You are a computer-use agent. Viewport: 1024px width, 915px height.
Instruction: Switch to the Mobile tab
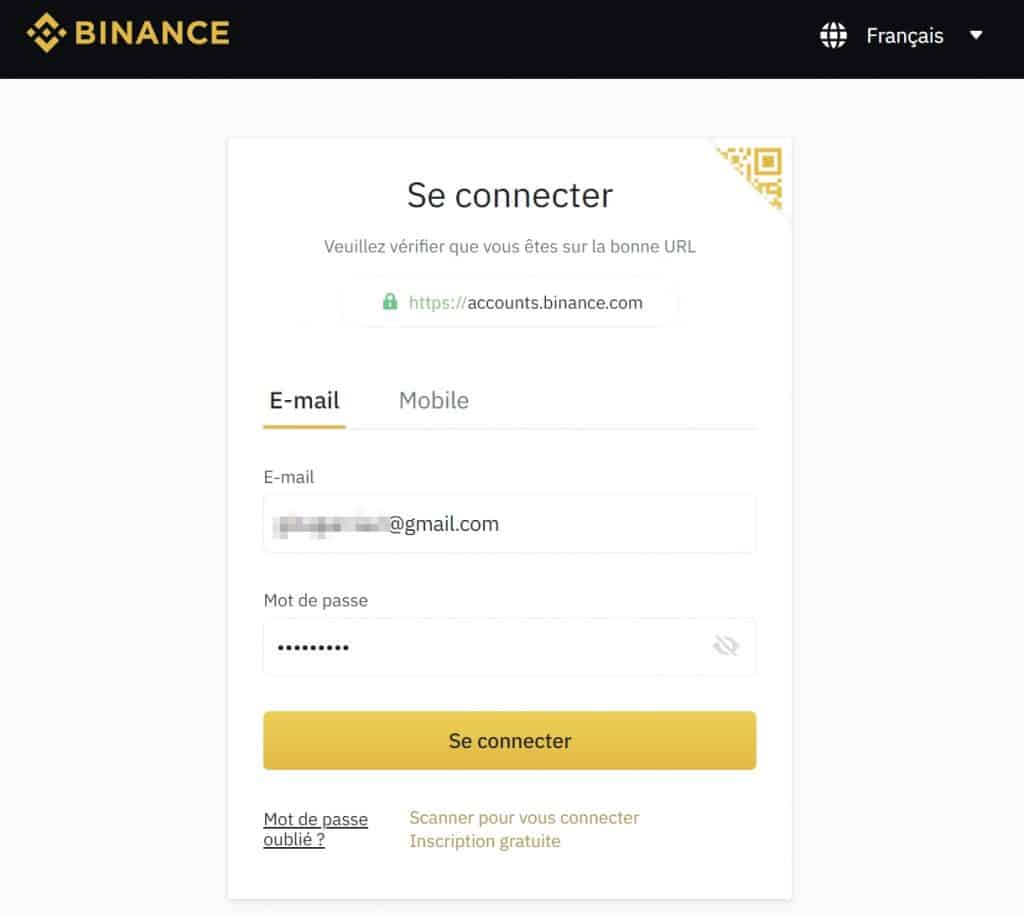[434, 400]
